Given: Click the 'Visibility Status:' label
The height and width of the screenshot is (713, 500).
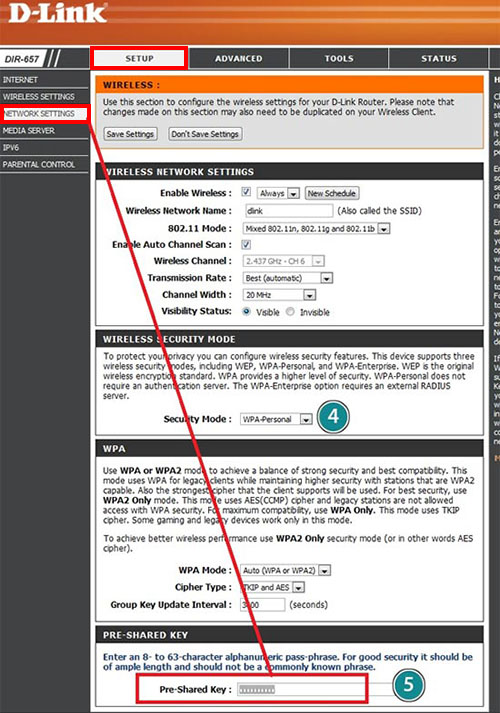Looking at the screenshot, I should click(x=196, y=311).
